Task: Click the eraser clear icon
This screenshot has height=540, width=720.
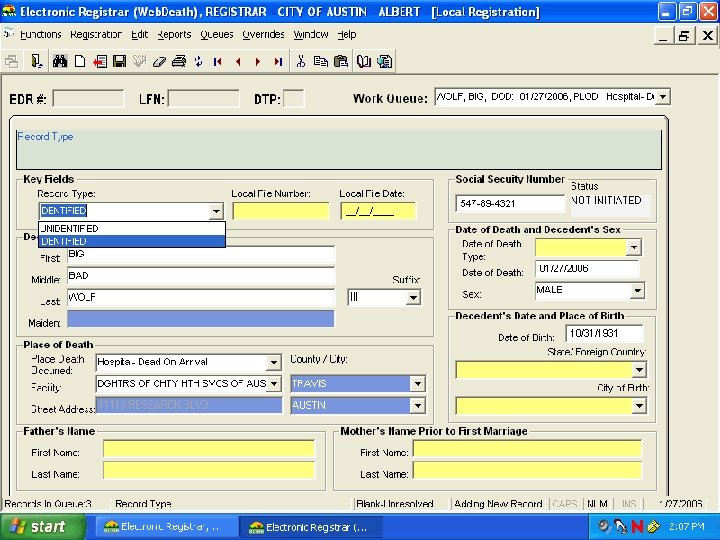Action: 158,61
